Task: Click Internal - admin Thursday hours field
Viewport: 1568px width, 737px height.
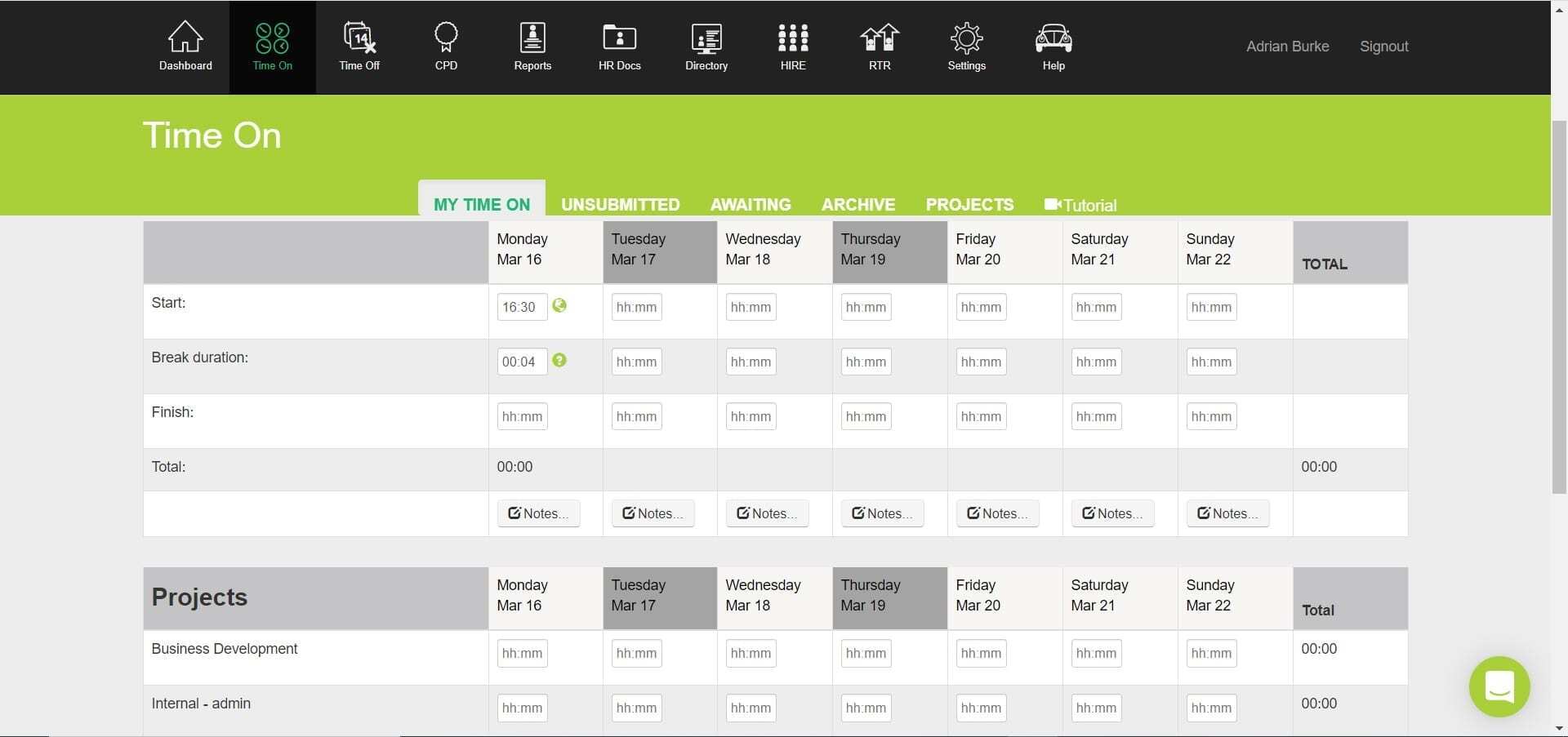Action: 866,708
